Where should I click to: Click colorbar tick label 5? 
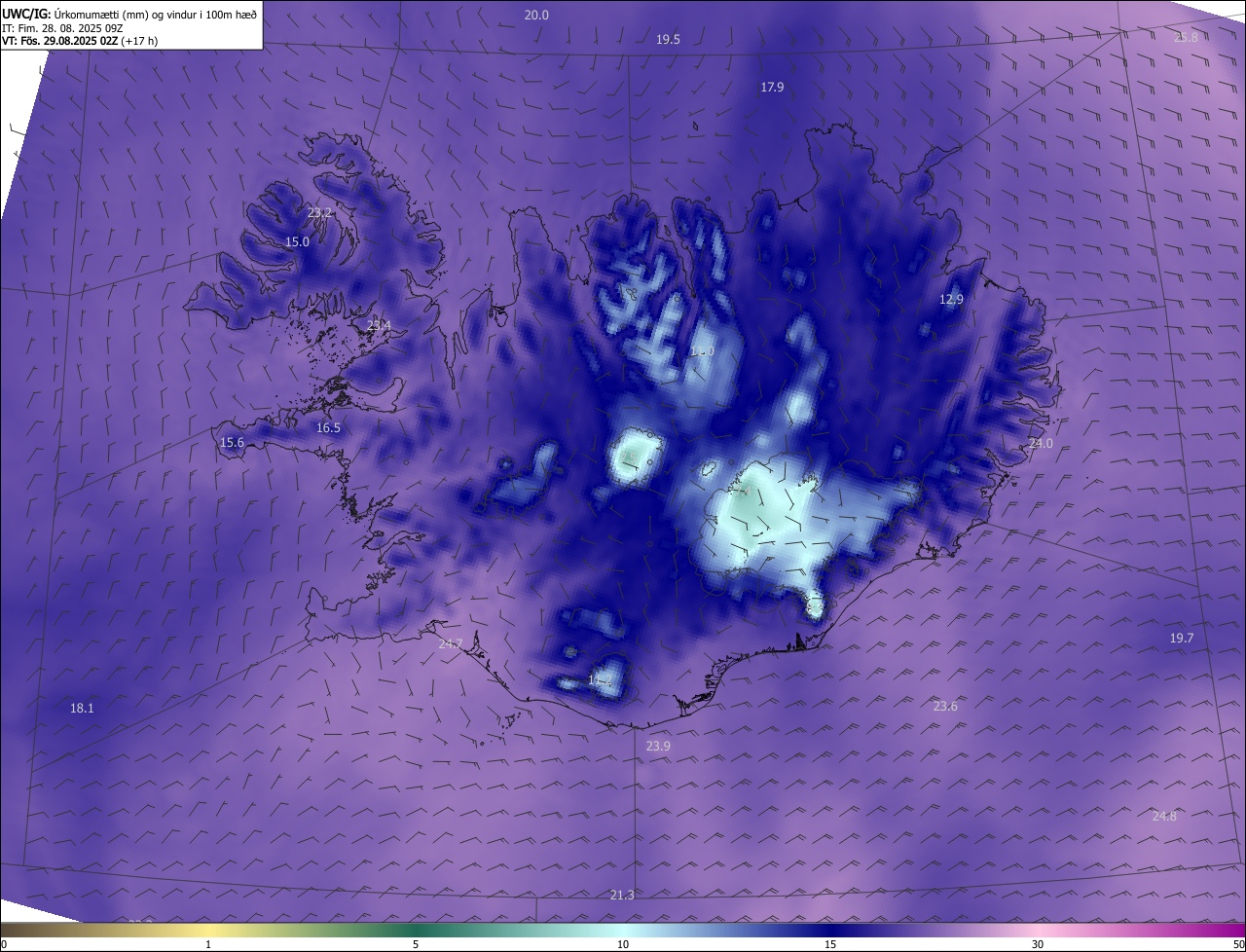coord(416,944)
